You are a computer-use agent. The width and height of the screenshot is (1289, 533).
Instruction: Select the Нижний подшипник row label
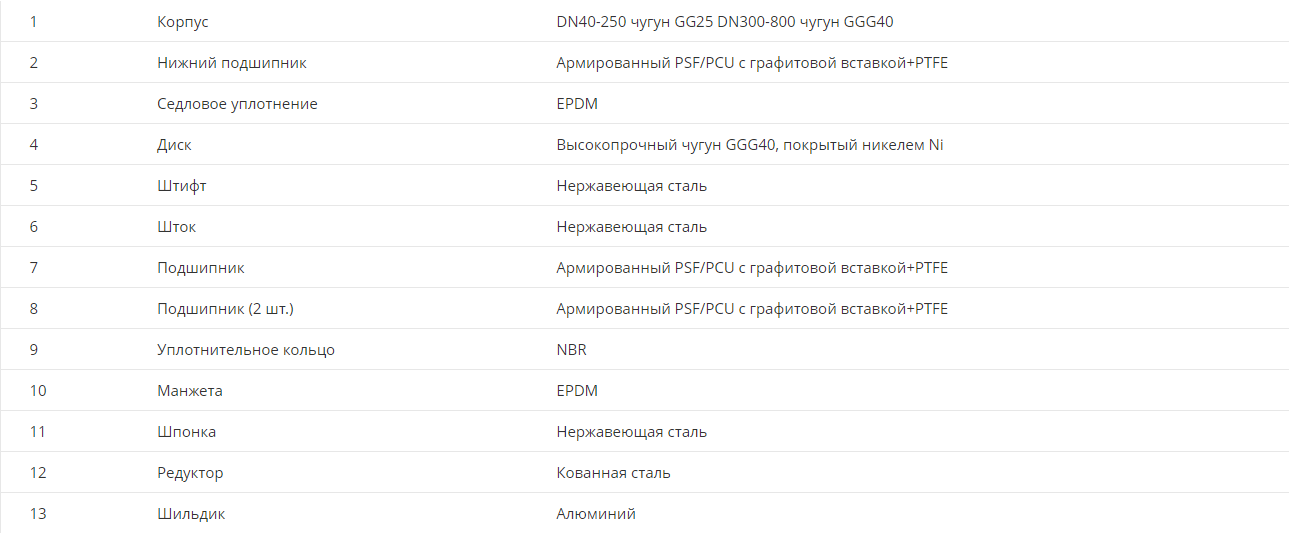tap(232, 63)
